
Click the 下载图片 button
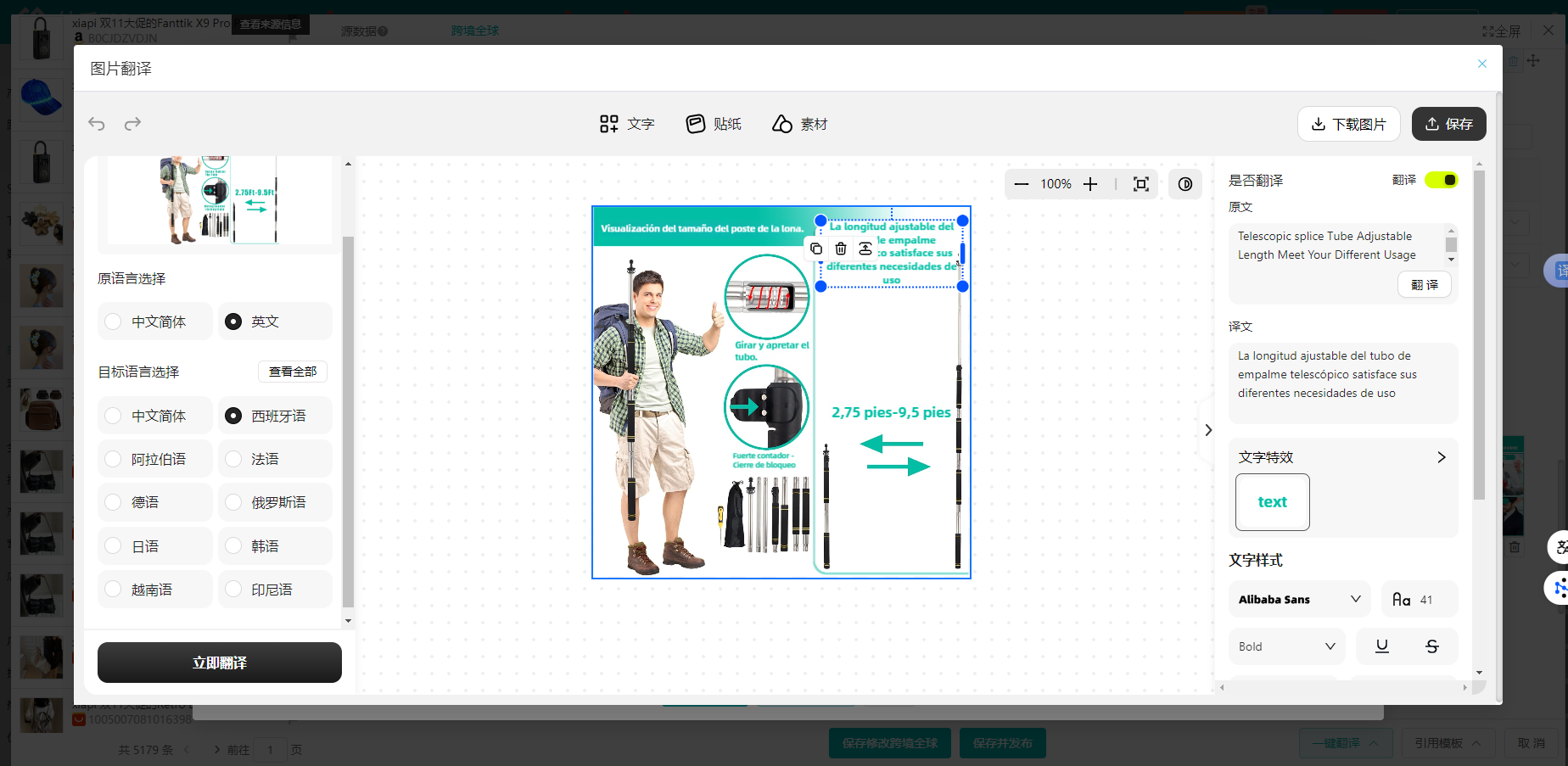[x=1348, y=124]
